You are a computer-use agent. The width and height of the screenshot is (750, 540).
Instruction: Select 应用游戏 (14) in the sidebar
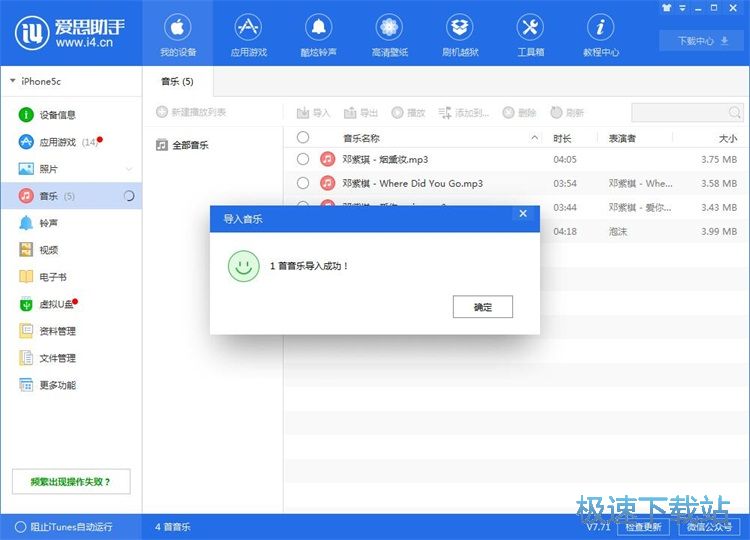point(71,142)
